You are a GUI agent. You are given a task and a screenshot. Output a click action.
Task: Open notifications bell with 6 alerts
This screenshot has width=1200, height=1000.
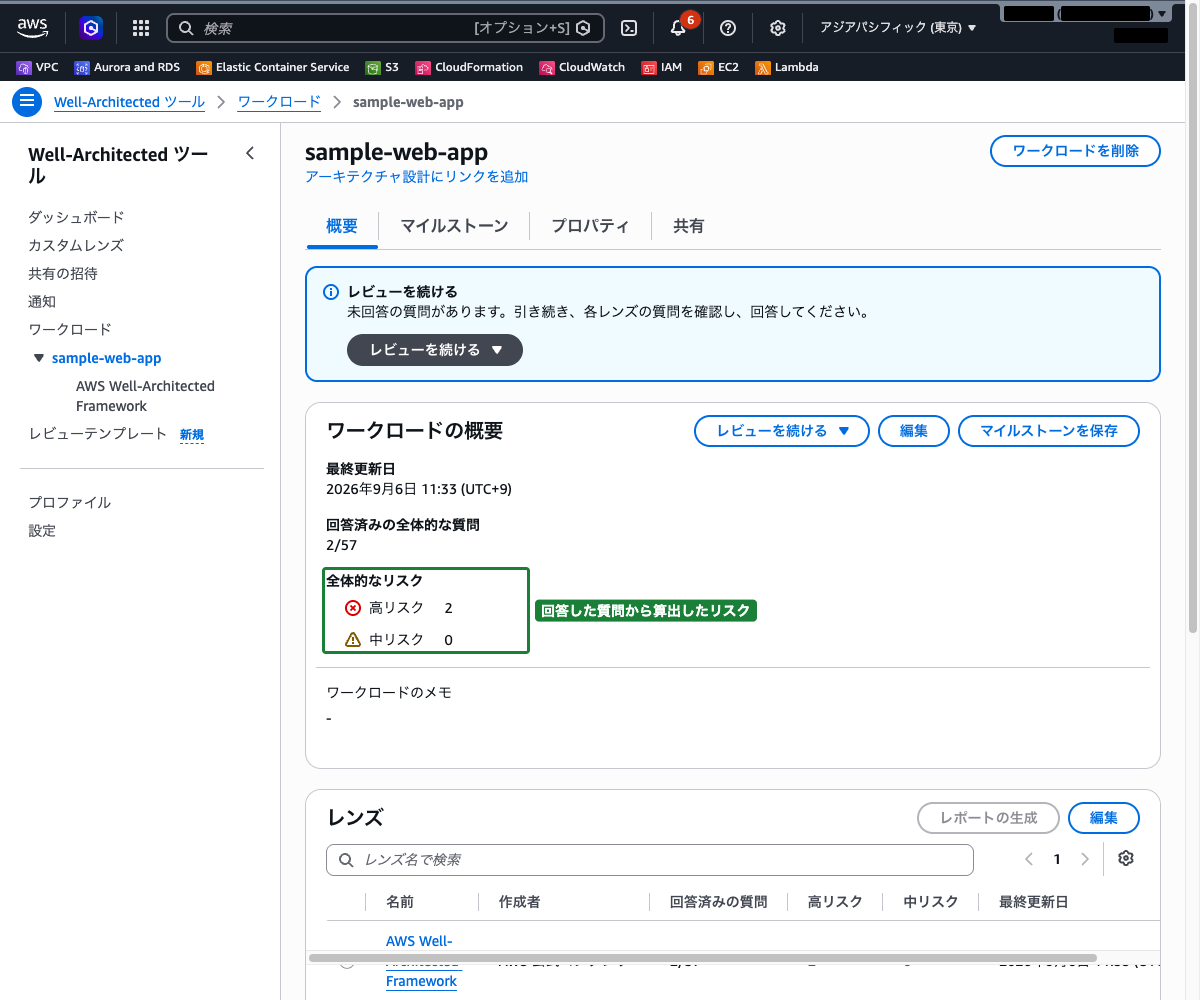[678, 28]
